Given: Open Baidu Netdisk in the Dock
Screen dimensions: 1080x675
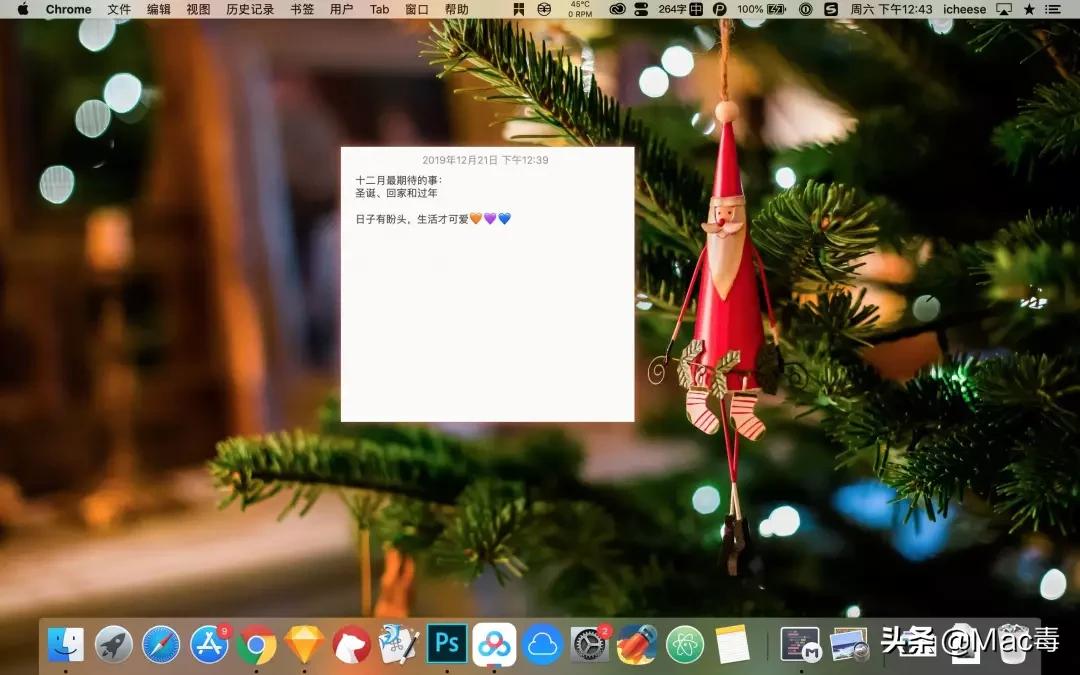Looking at the screenshot, I should pos(494,645).
